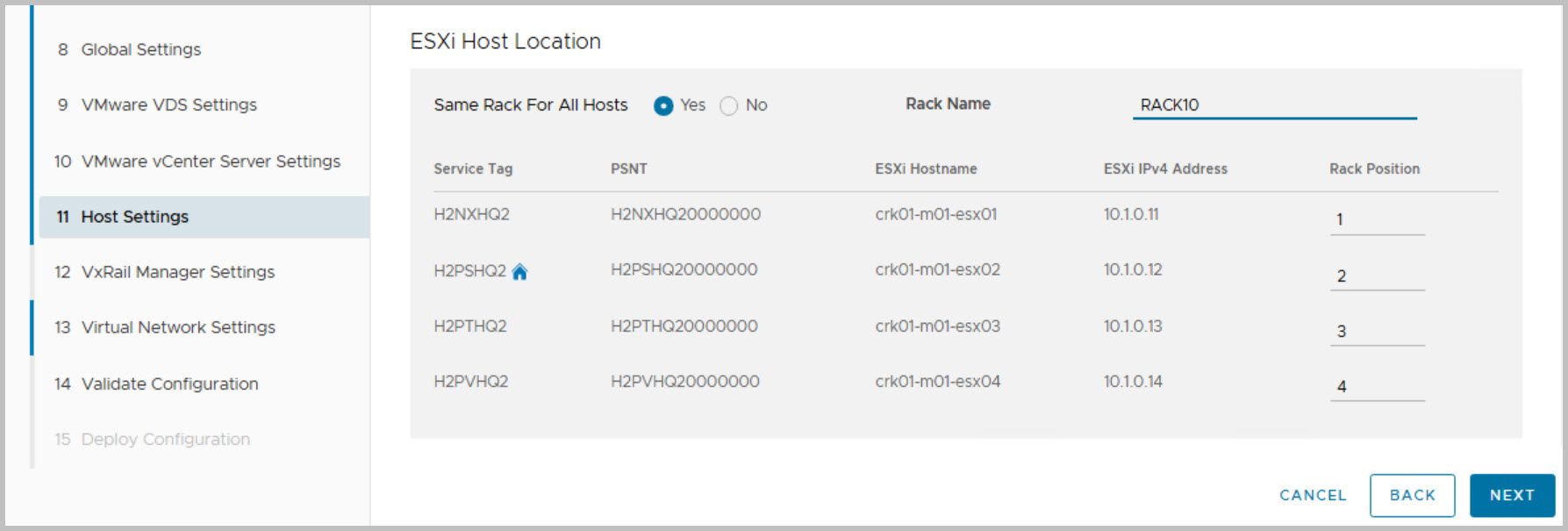Edit the Rack Name field

[x=1274, y=105]
